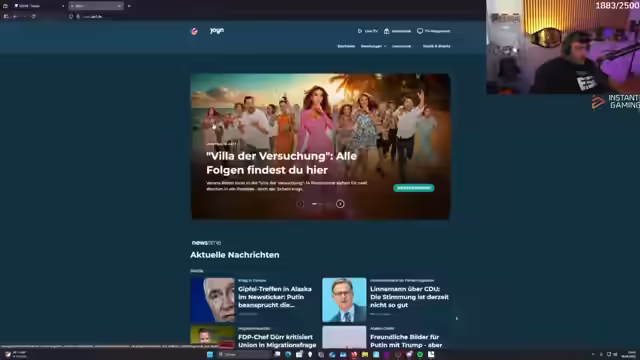This screenshot has width=640, height=360.
Task: Expand the first tab's dropdown arrow
Action: coord(63,6)
